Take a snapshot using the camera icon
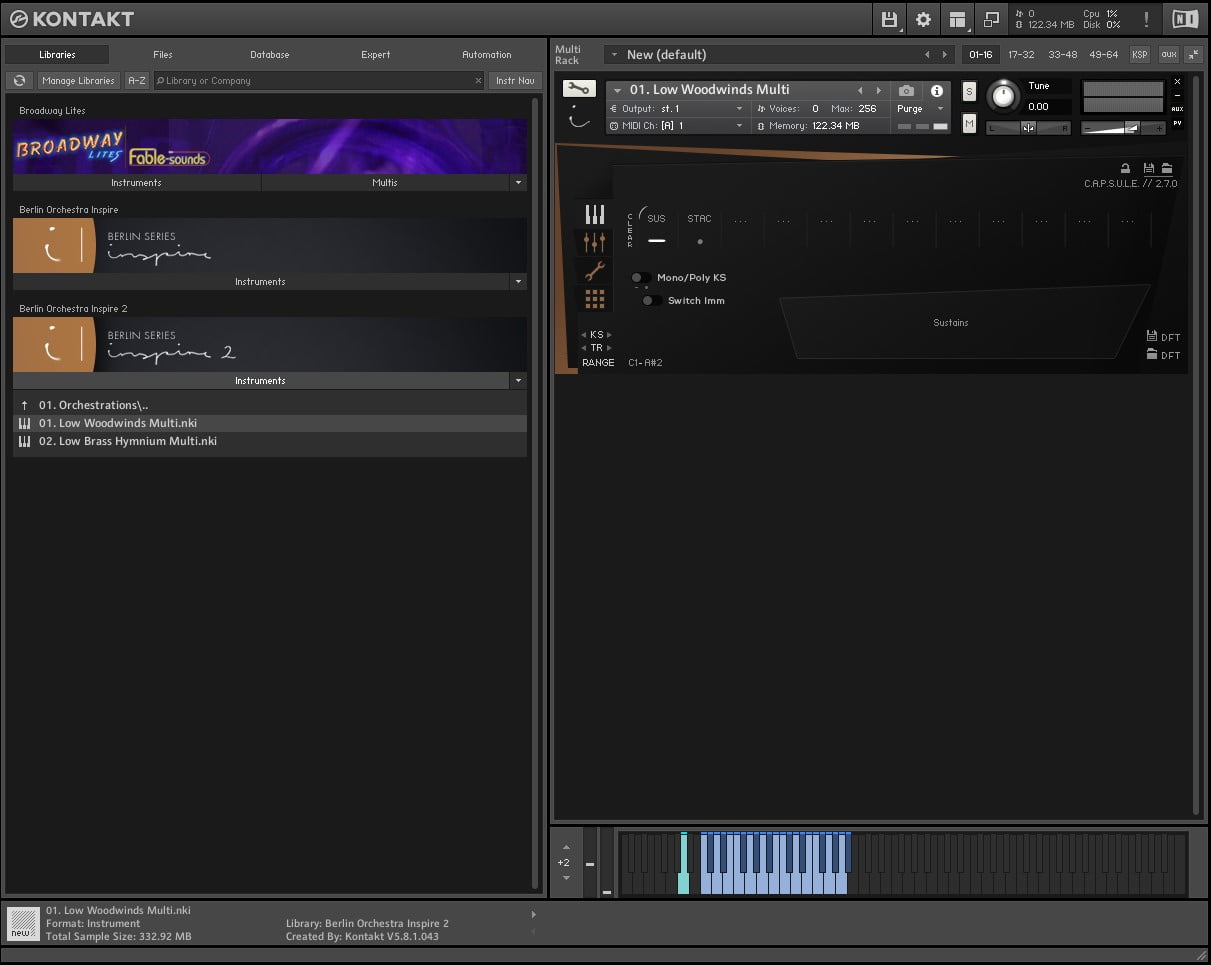This screenshot has height=965, width=1211. click(x=906, y=91)
